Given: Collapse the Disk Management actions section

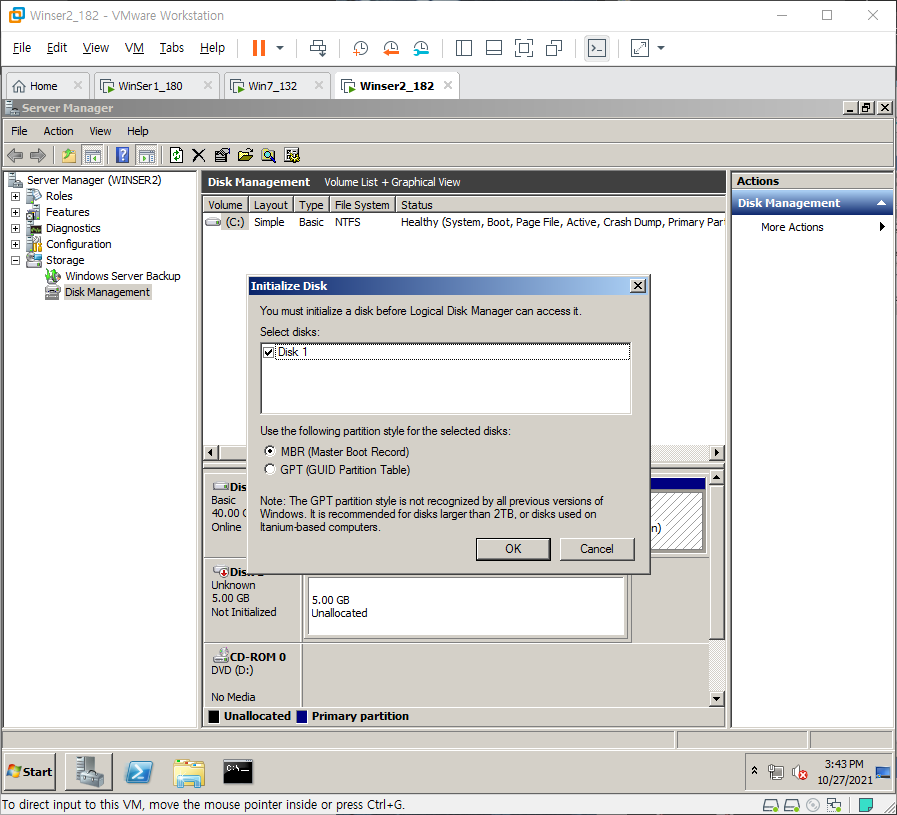Looking at the screenshot, I should tap(881, 203).
